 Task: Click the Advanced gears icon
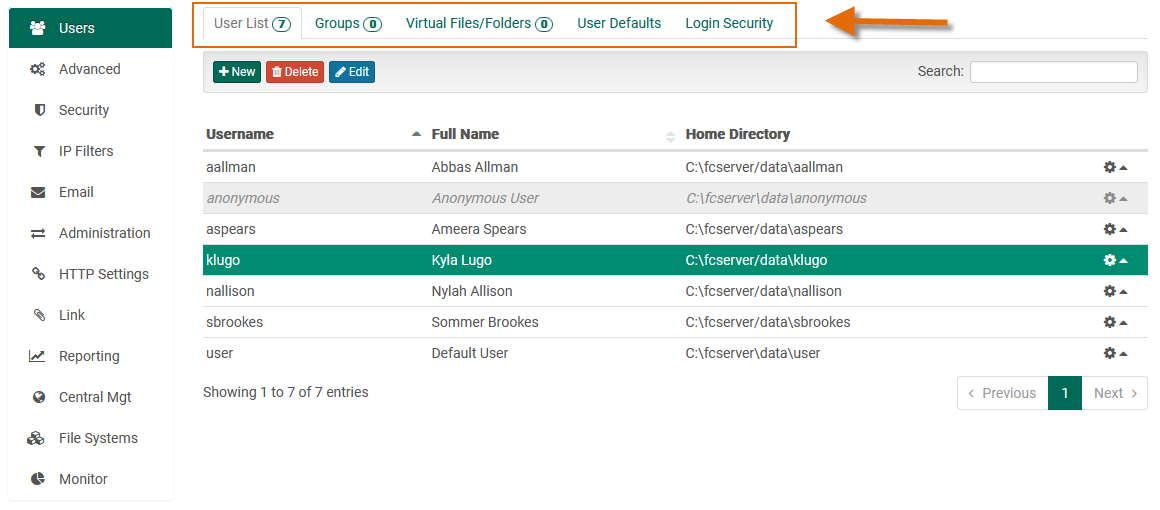click(38, 69)
